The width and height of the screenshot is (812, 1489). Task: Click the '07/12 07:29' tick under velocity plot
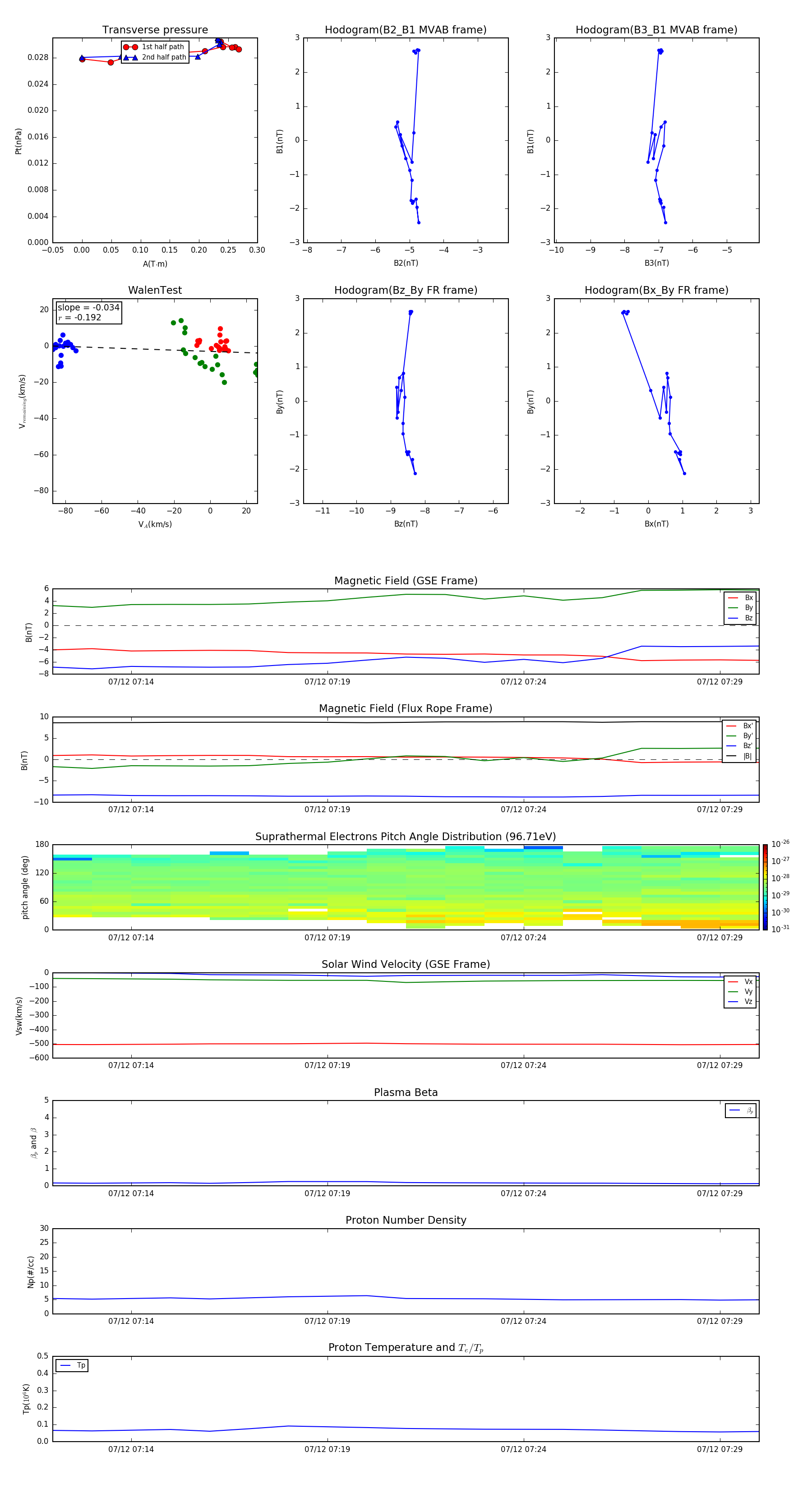click(720, 1065)
